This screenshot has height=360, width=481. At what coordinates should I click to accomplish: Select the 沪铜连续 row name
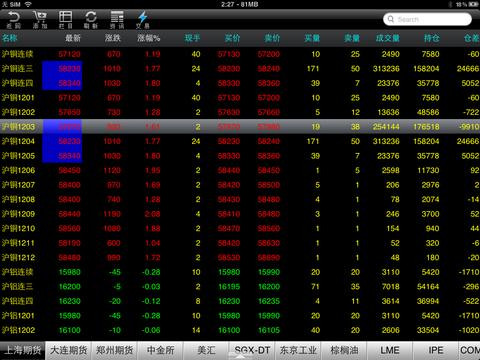[x=17, y=54]
